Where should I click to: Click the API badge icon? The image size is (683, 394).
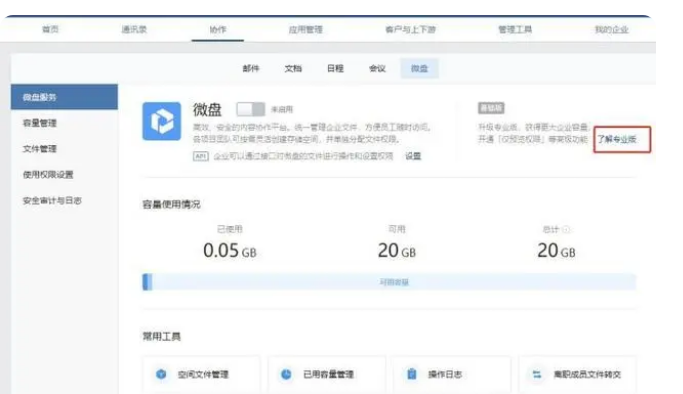coord(200,156)
